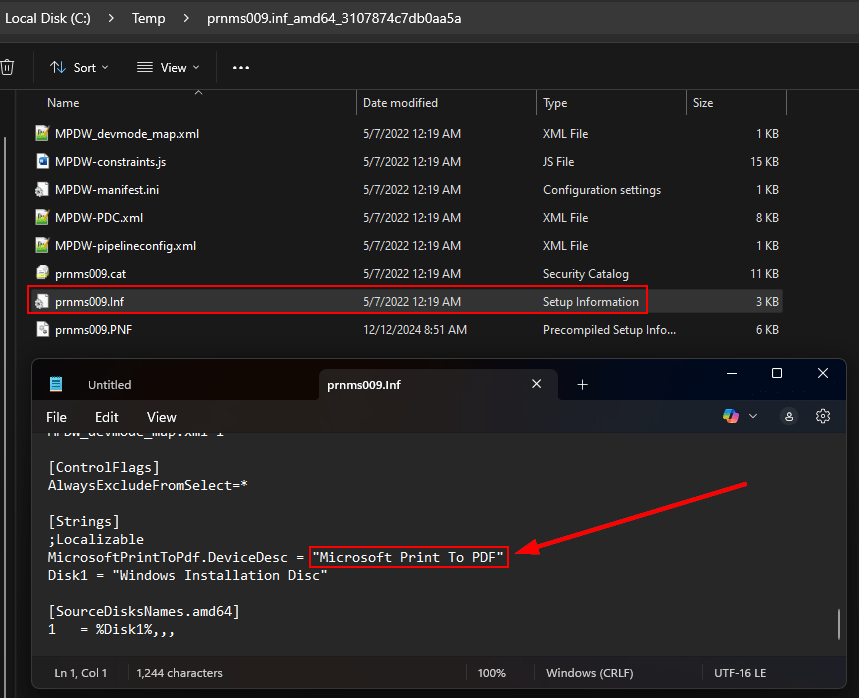859x698 pixels.
Task: Open Notepad View menu
Action: coord(162,417)
